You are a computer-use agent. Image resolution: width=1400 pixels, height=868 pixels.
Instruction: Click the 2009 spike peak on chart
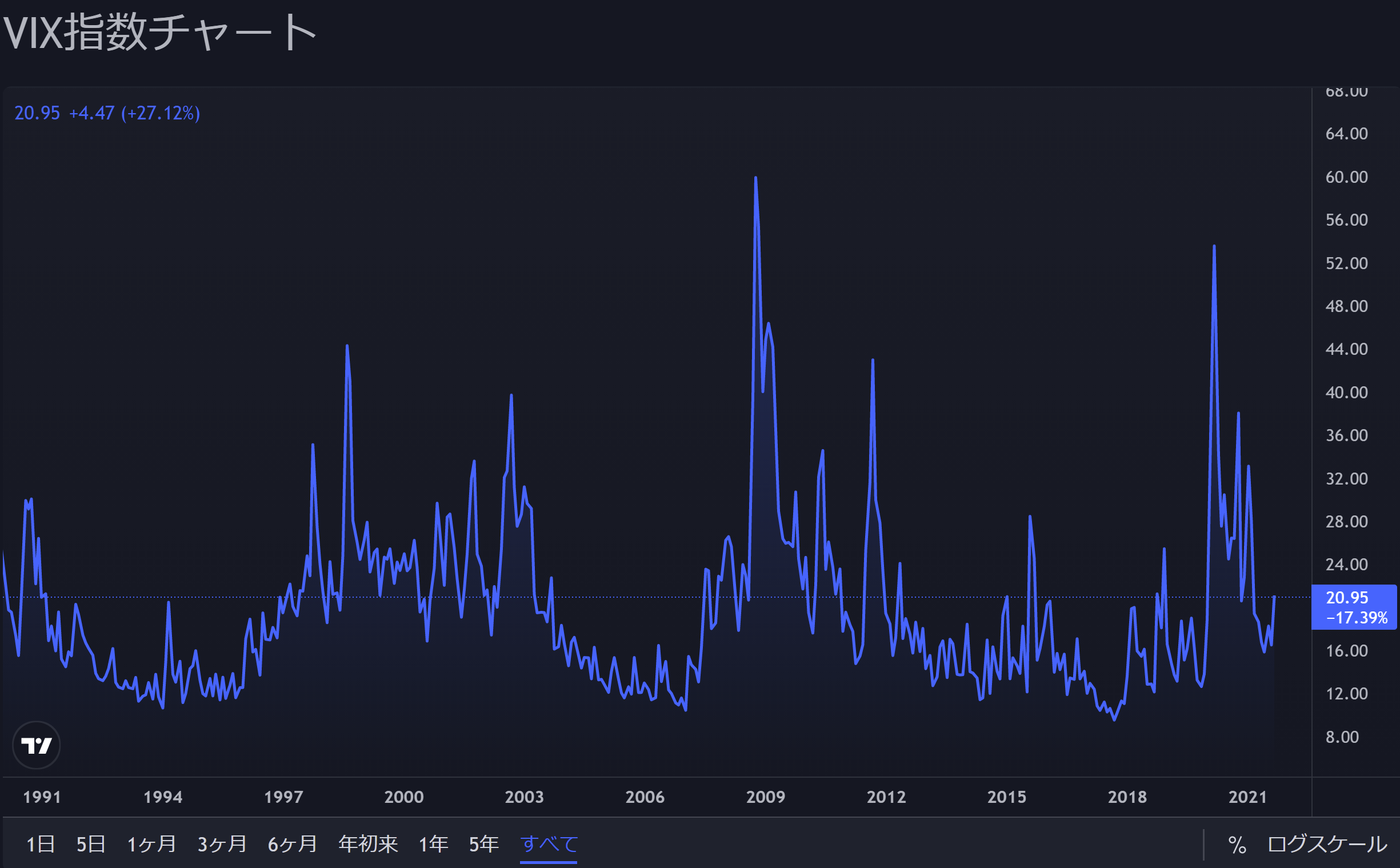click(755, 178)
